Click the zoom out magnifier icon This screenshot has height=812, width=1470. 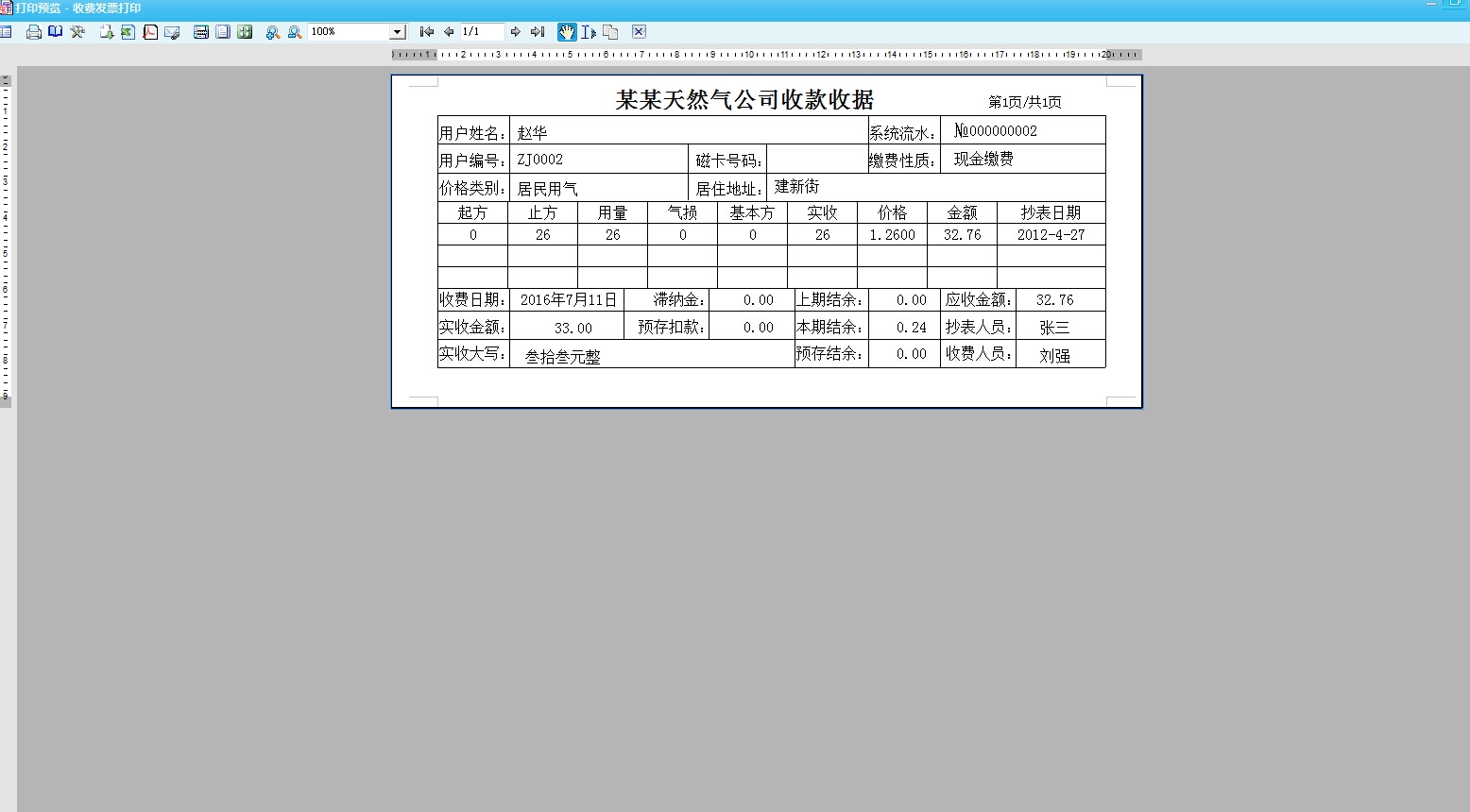(x=295, y=32)
